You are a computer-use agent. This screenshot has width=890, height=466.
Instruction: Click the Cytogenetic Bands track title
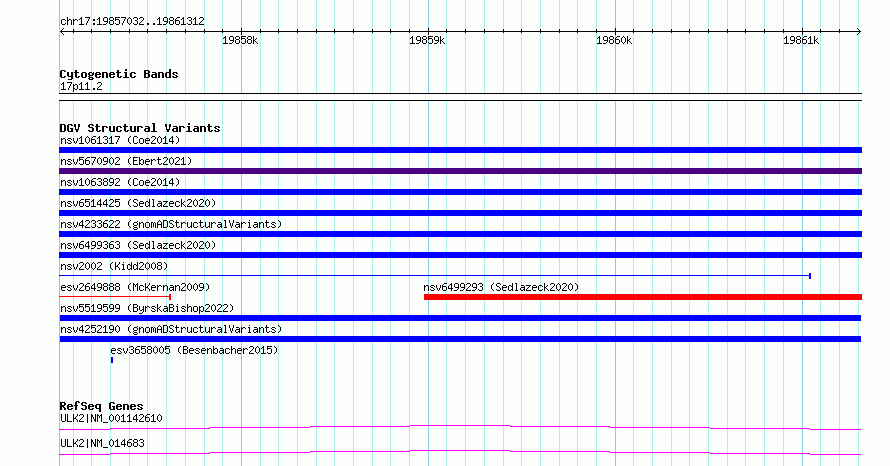coord(119,74)
